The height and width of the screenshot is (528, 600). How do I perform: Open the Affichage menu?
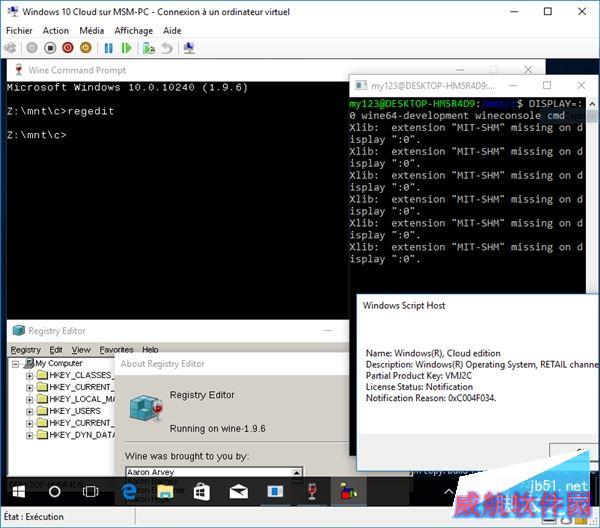[134, 31]
